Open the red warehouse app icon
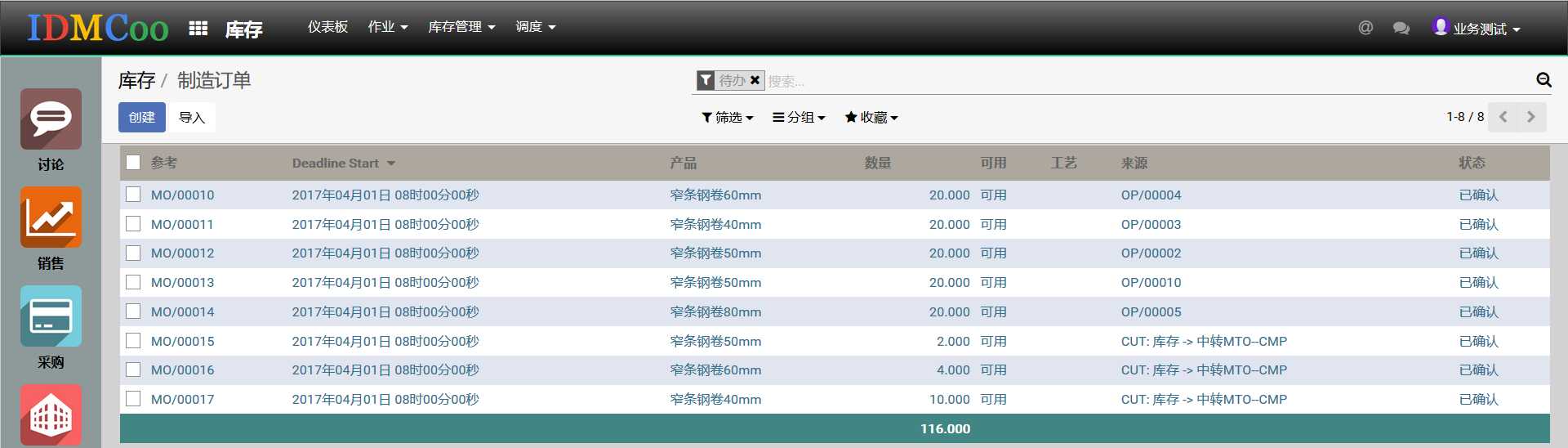Viewport: 1568px width, 448px height. 51,414
